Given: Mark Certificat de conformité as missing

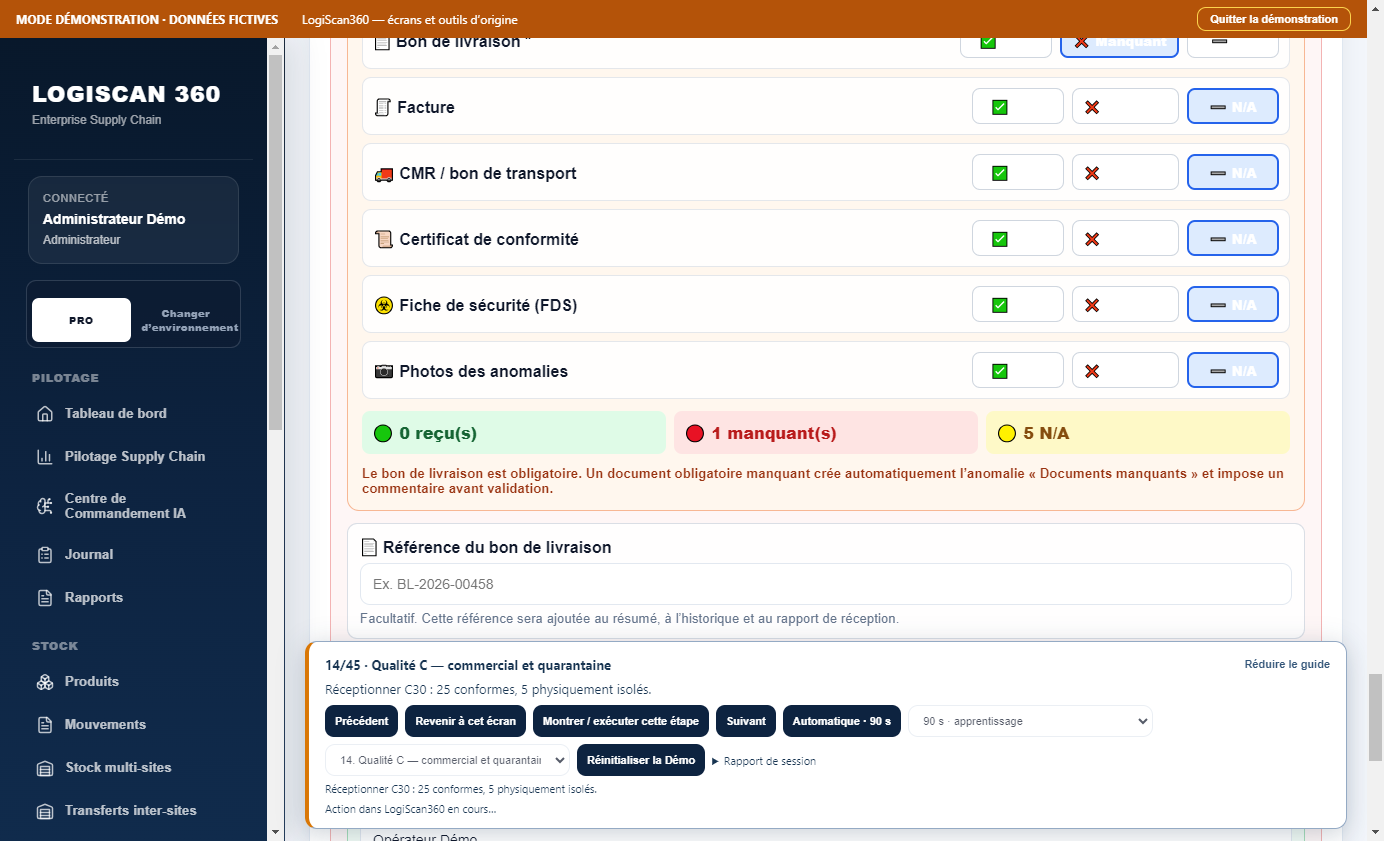Looking at the screenshot, I should [x=1125, y=239].
